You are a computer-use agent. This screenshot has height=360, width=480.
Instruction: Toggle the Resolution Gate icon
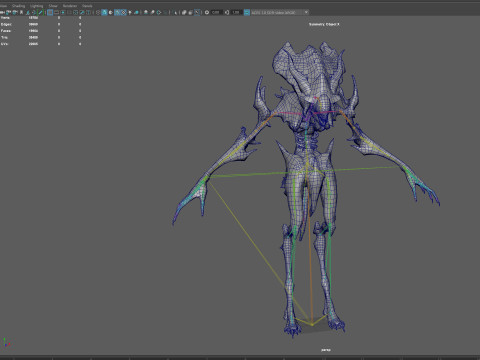(x=63, y=12)
